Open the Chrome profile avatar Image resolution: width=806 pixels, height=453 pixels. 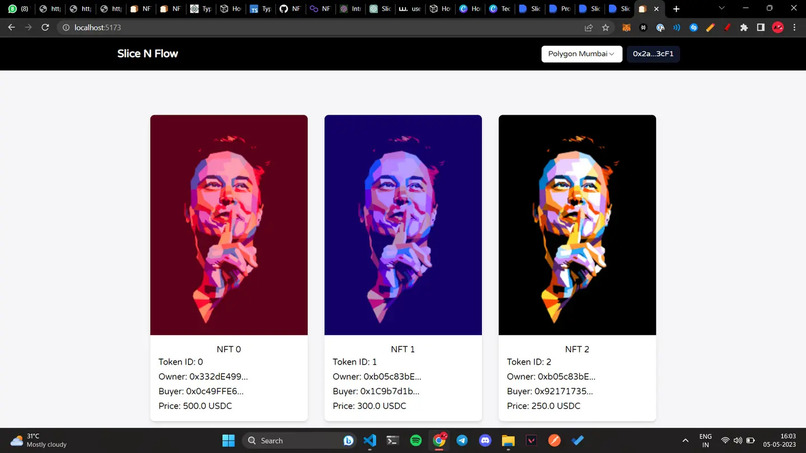click(x=778, y=28)
